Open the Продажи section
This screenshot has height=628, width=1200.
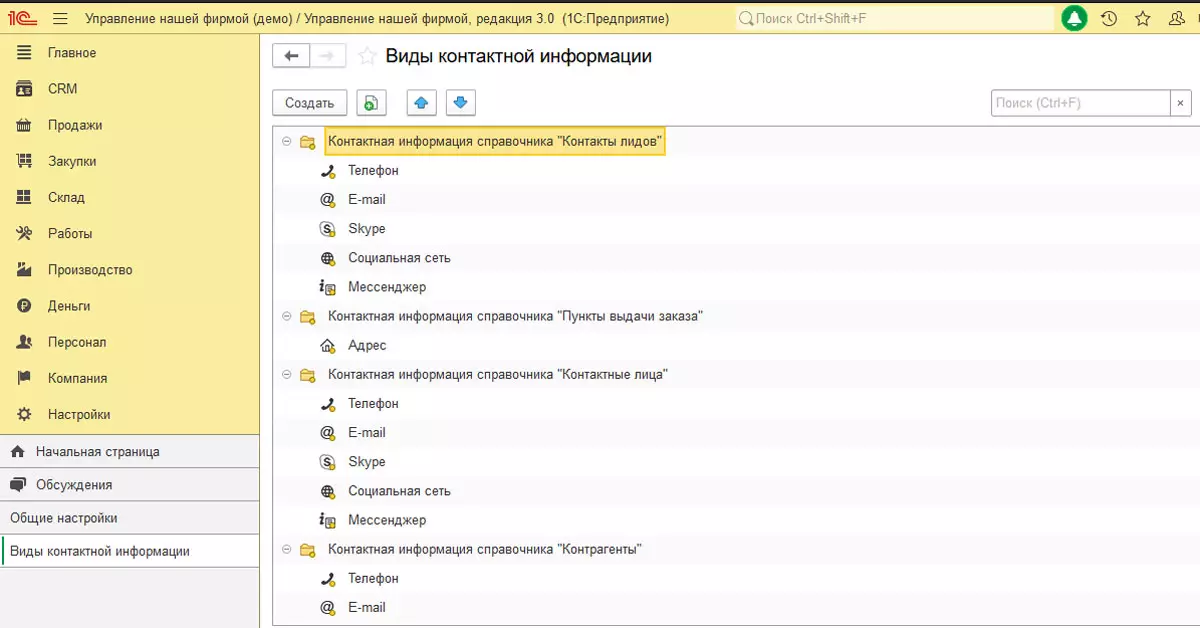point(75,125)
